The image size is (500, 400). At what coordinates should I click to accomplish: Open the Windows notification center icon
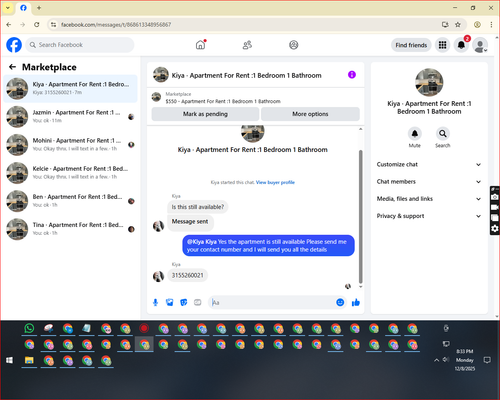point(487,360)
